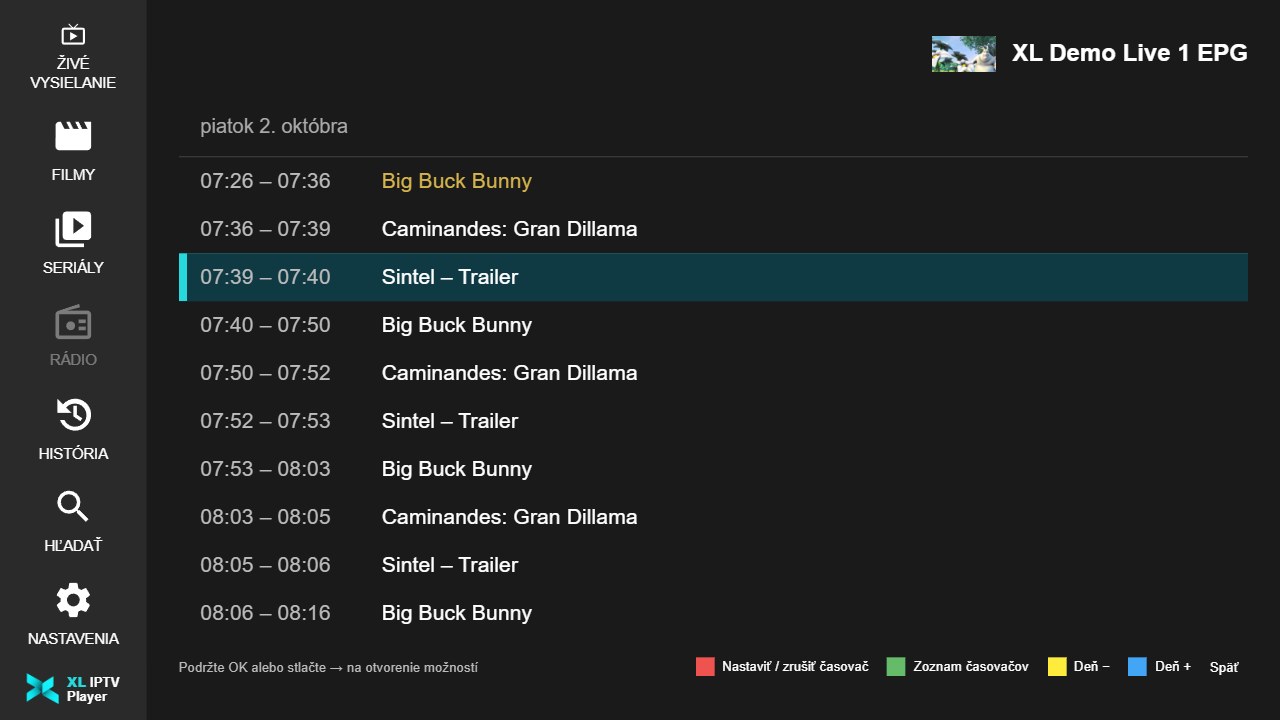
Task: Open the SERIÁLY menu label
Action: click(x=73, y=268)
